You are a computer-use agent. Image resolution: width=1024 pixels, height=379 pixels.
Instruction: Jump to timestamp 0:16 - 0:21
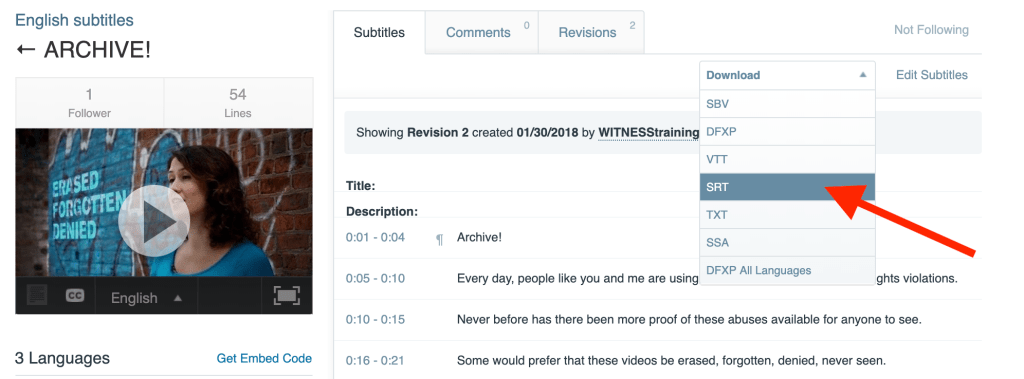click(x=375, y=360)
